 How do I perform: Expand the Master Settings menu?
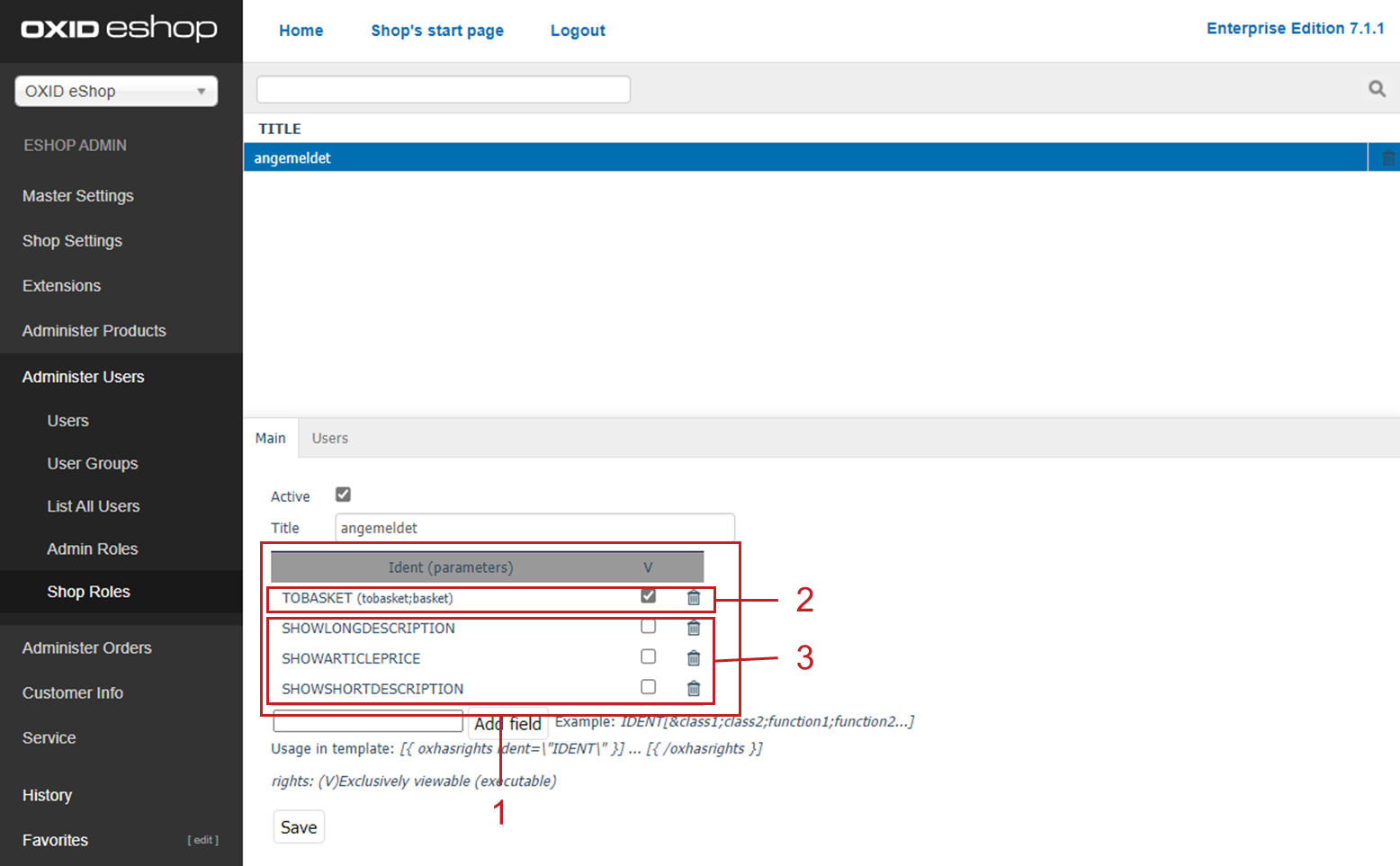(x=78, y=196)
